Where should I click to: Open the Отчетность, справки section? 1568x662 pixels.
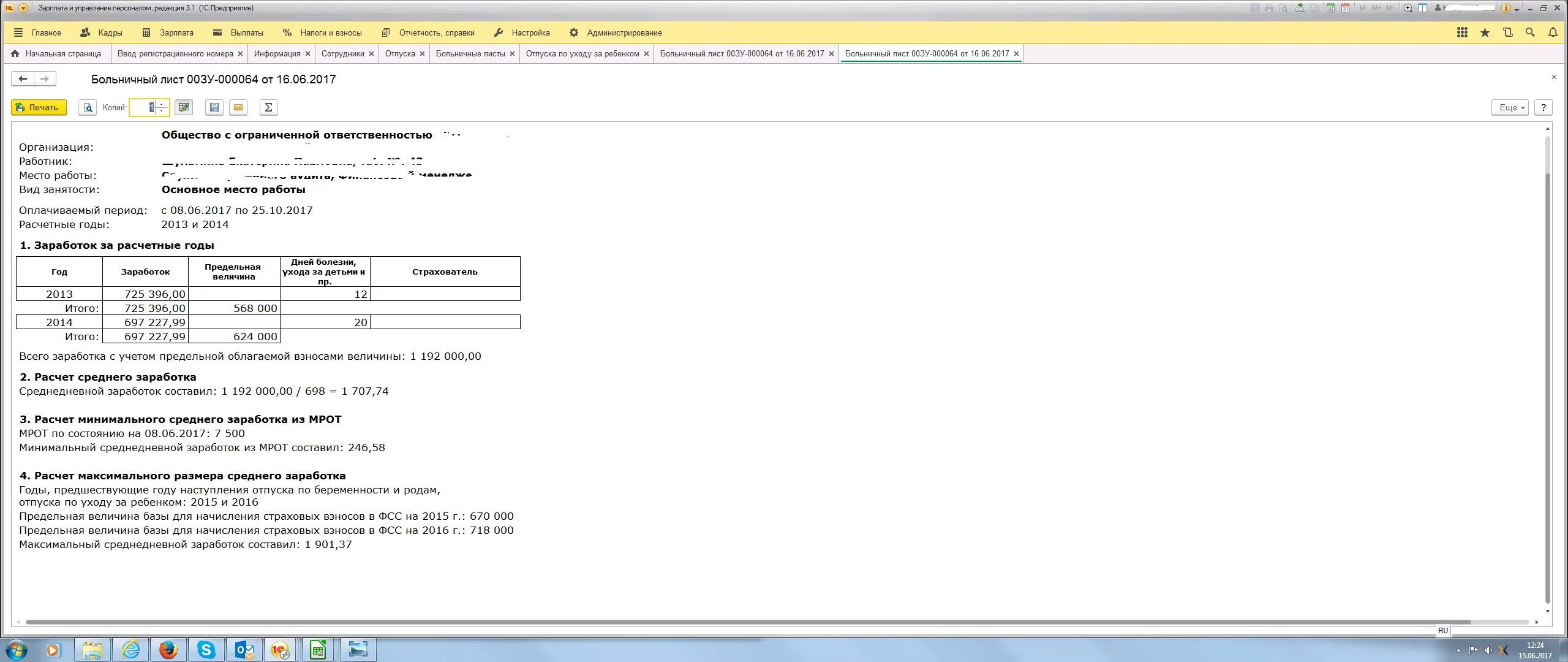pyautogui.click(x=428, y=32)
